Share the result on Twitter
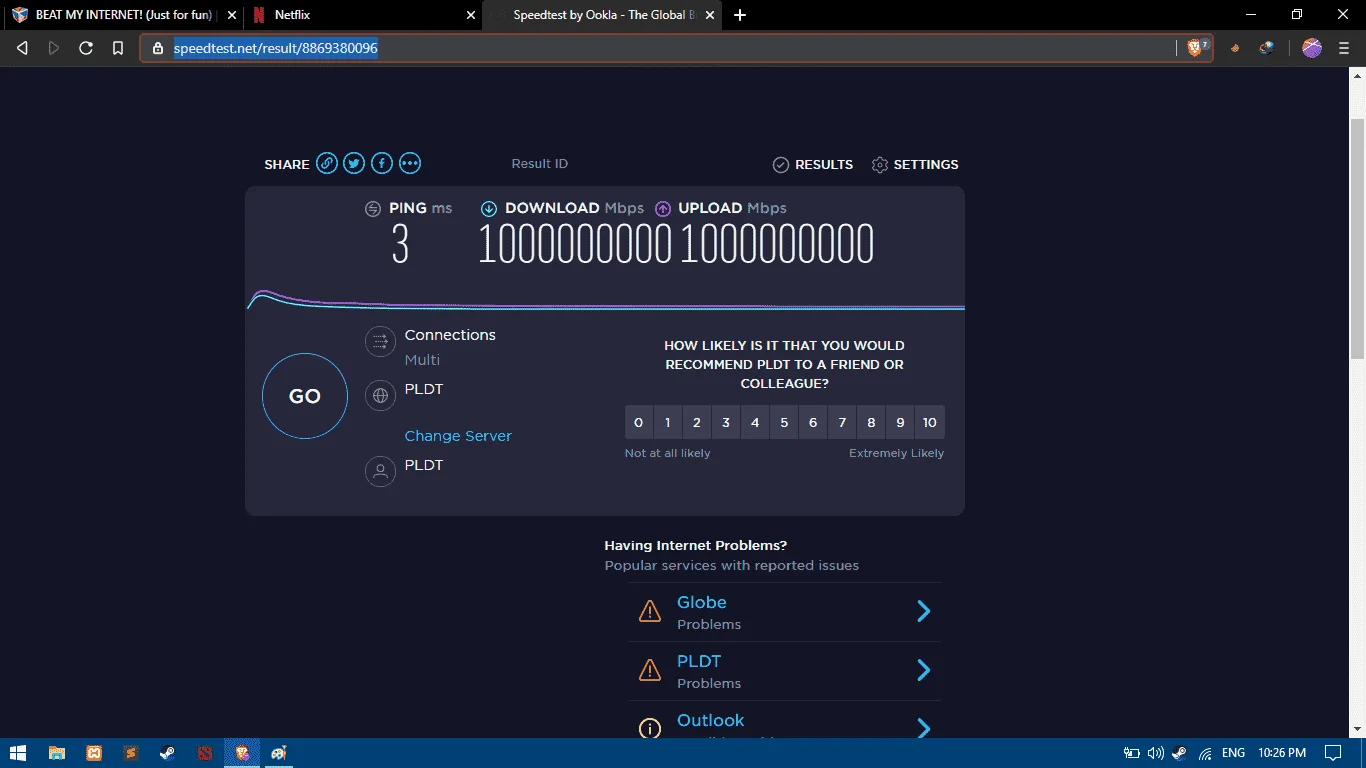 click(354, 164)
